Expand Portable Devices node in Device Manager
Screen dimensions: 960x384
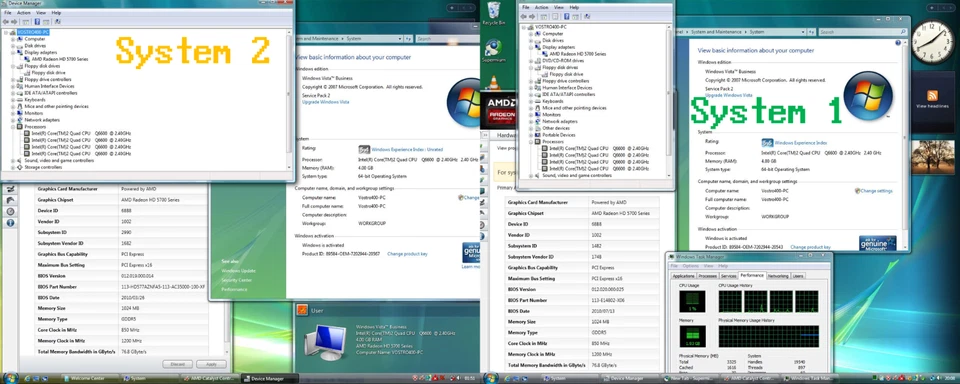[x=531, y=135]
